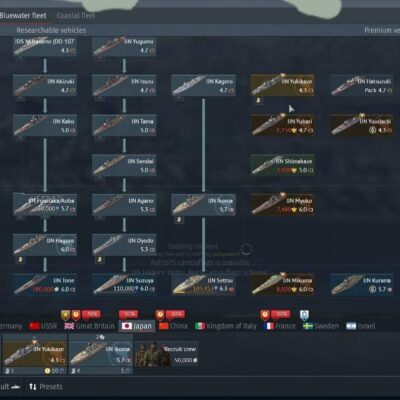Screen dimensions: 400x400
Task: Select the IJN Kagero destroyer card
Action: 204,86
